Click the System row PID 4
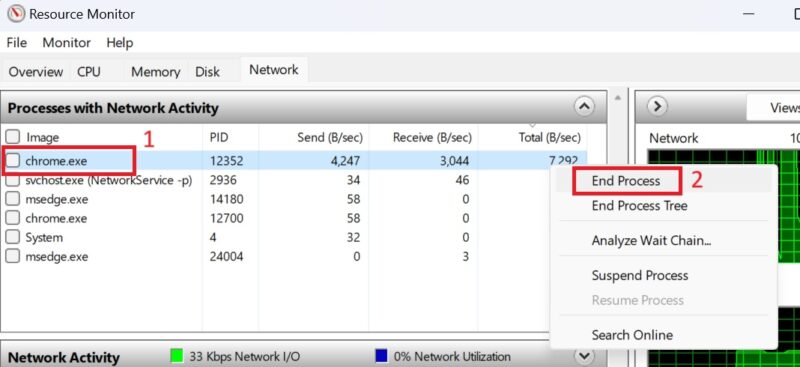The height and width of the screenshot is (367, 800). [213, 237]
